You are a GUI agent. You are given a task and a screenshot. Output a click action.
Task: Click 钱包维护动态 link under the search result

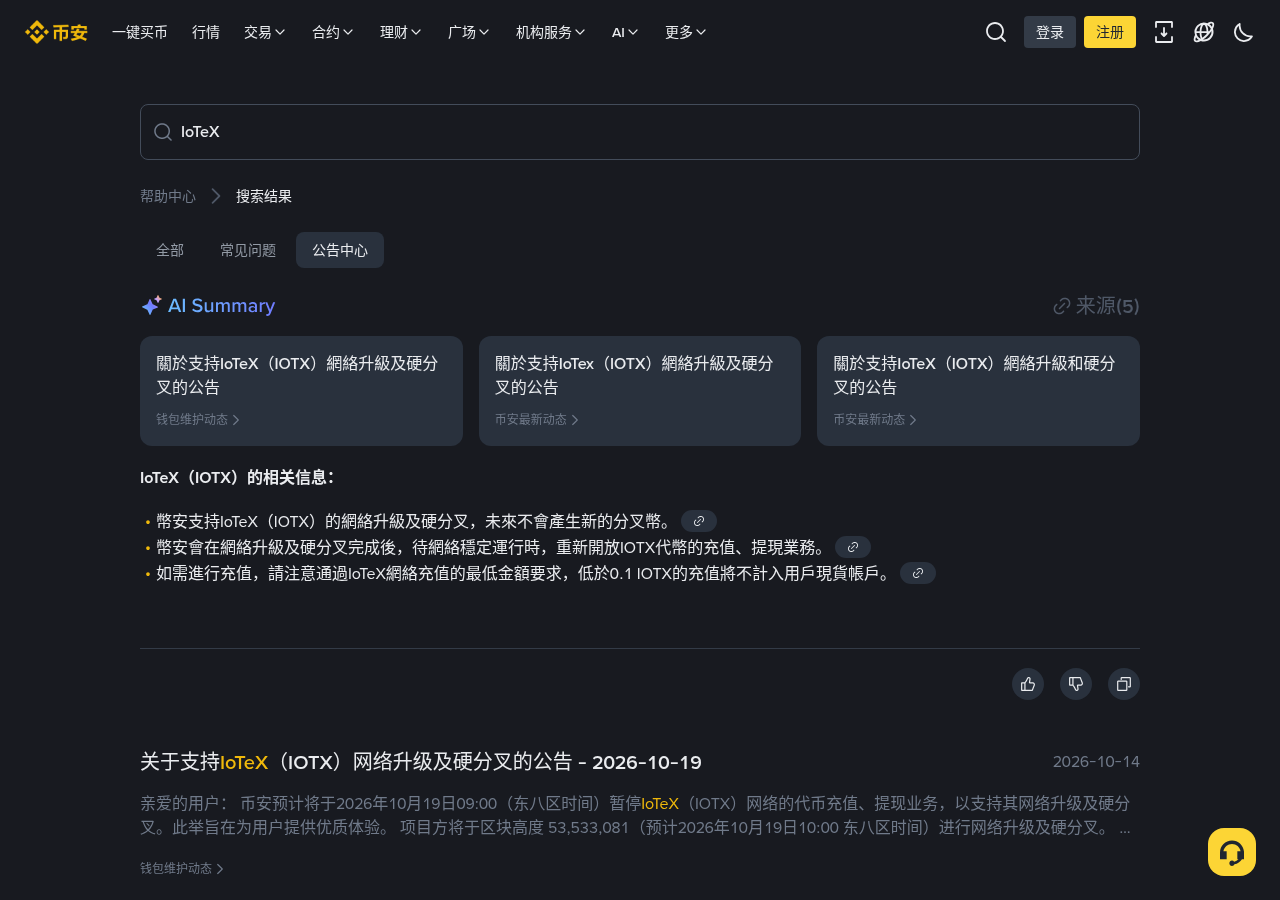(x=182, y=868)
